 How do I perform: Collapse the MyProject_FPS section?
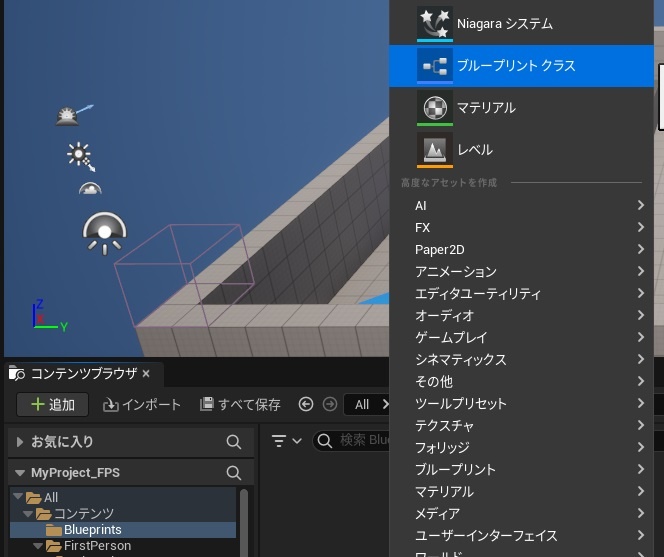pos(19,473)
